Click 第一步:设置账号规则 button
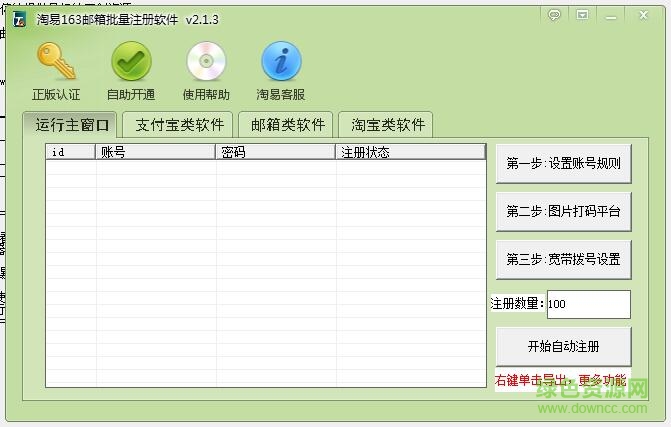 [564, 163]
